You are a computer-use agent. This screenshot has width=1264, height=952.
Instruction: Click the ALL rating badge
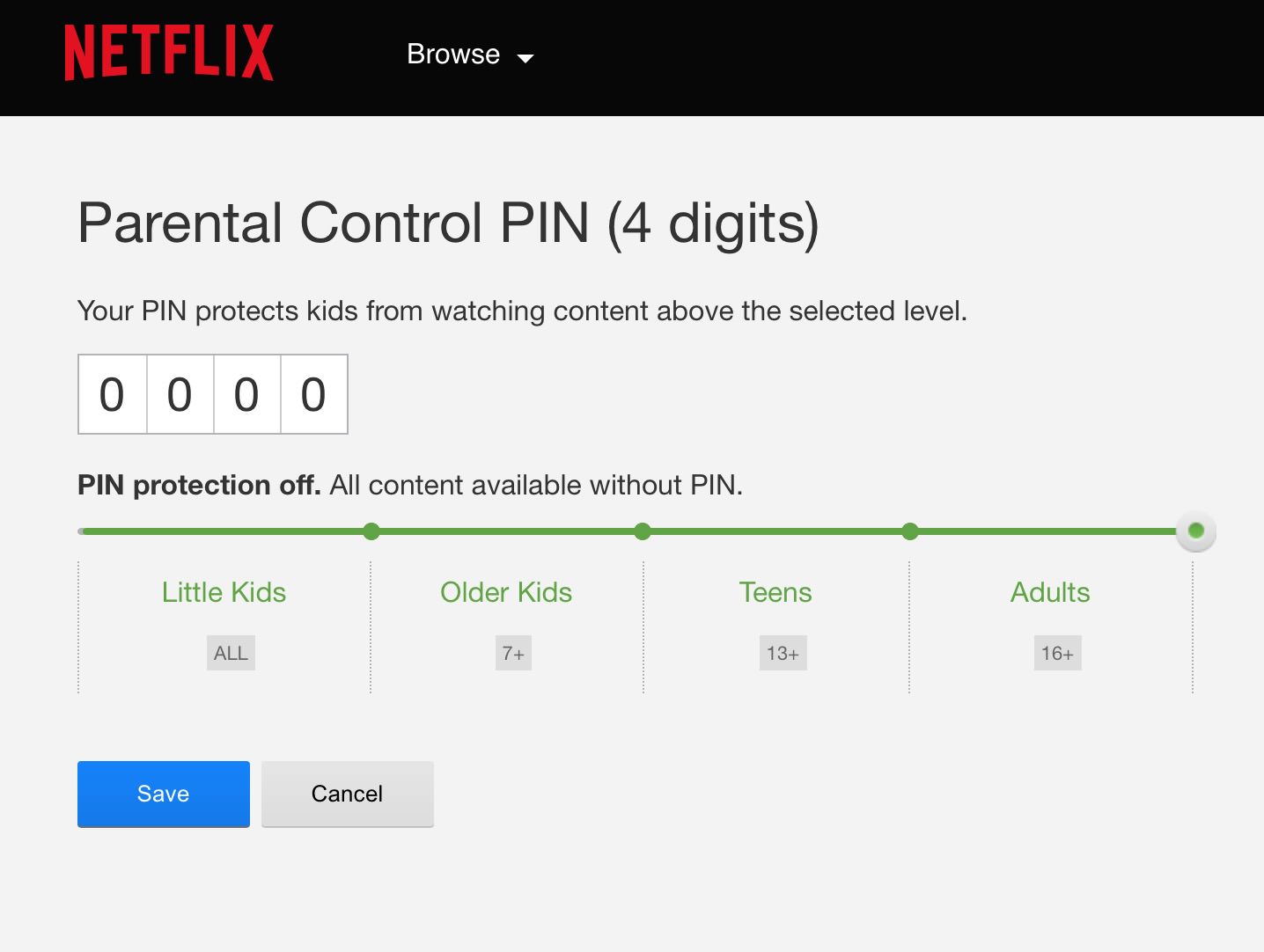point(231,653)
